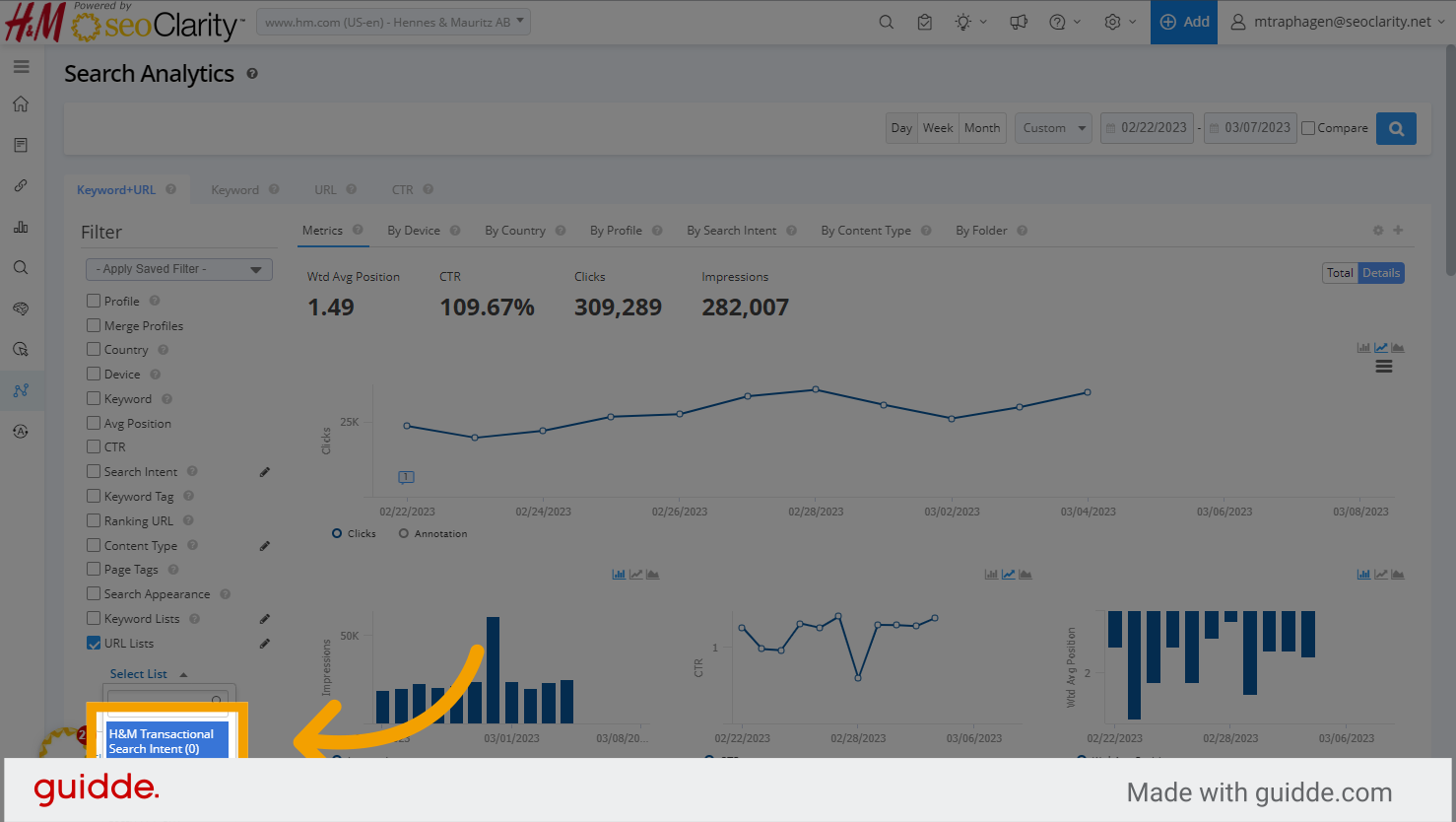Click the Add button
The image size is (1456, 822).
[x=1184, y=22]
